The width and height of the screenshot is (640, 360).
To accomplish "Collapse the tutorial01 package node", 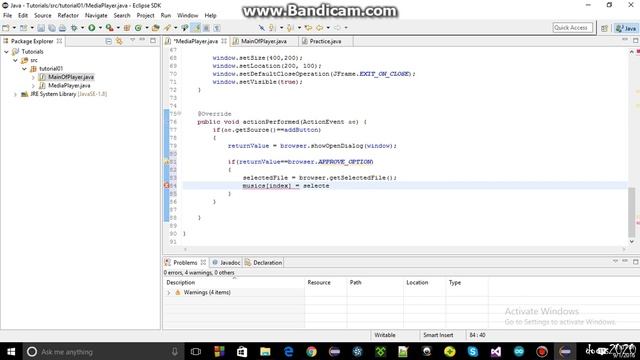I will (24, 69).
